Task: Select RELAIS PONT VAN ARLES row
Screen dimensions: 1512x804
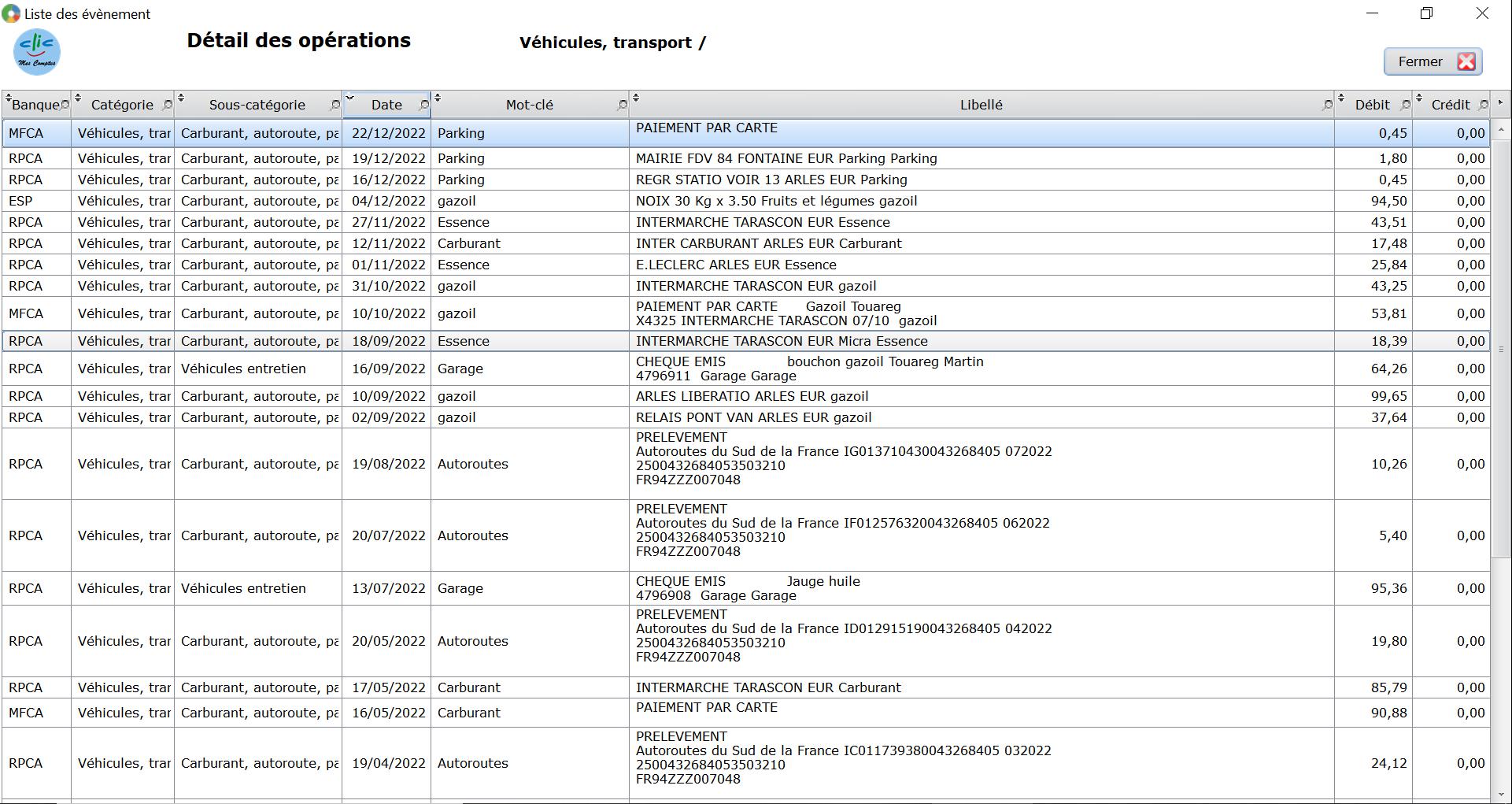Action: pyautogui.click(x=745, y=417)
